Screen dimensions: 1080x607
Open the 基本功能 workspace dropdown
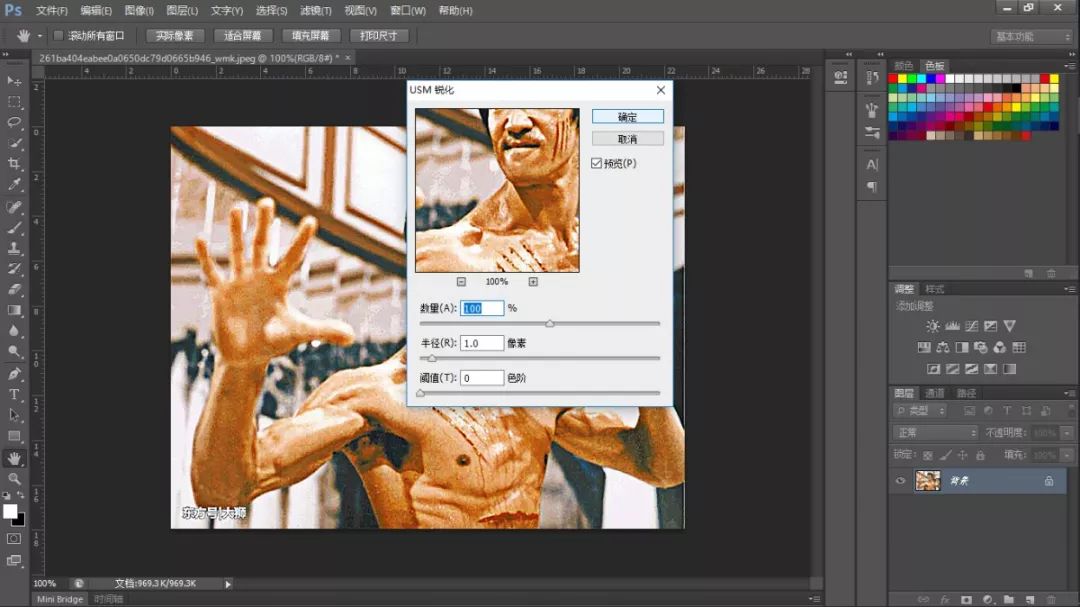click(x=1032, y=37)
